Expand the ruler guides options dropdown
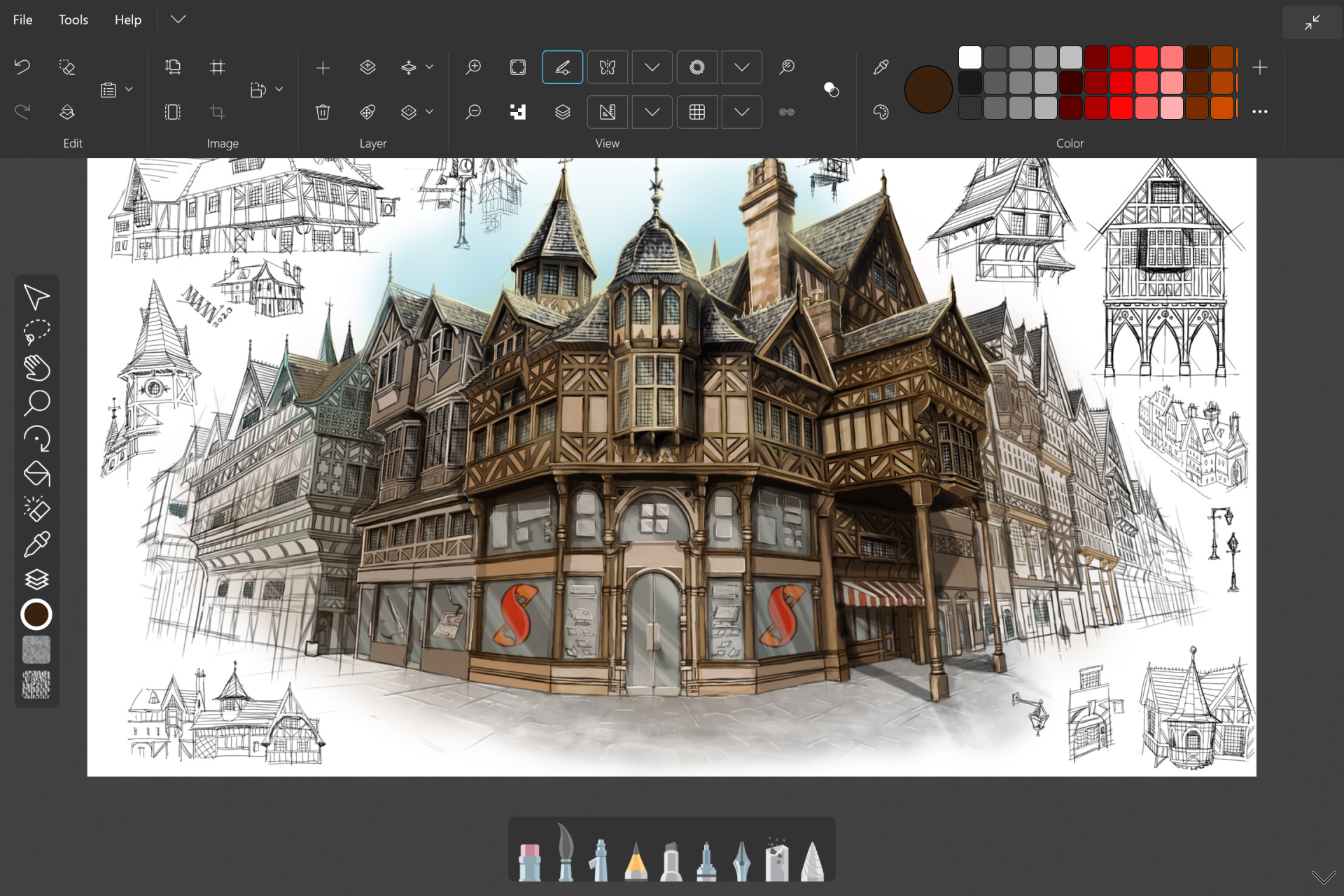1344x896 pixels. pos(652,112)
